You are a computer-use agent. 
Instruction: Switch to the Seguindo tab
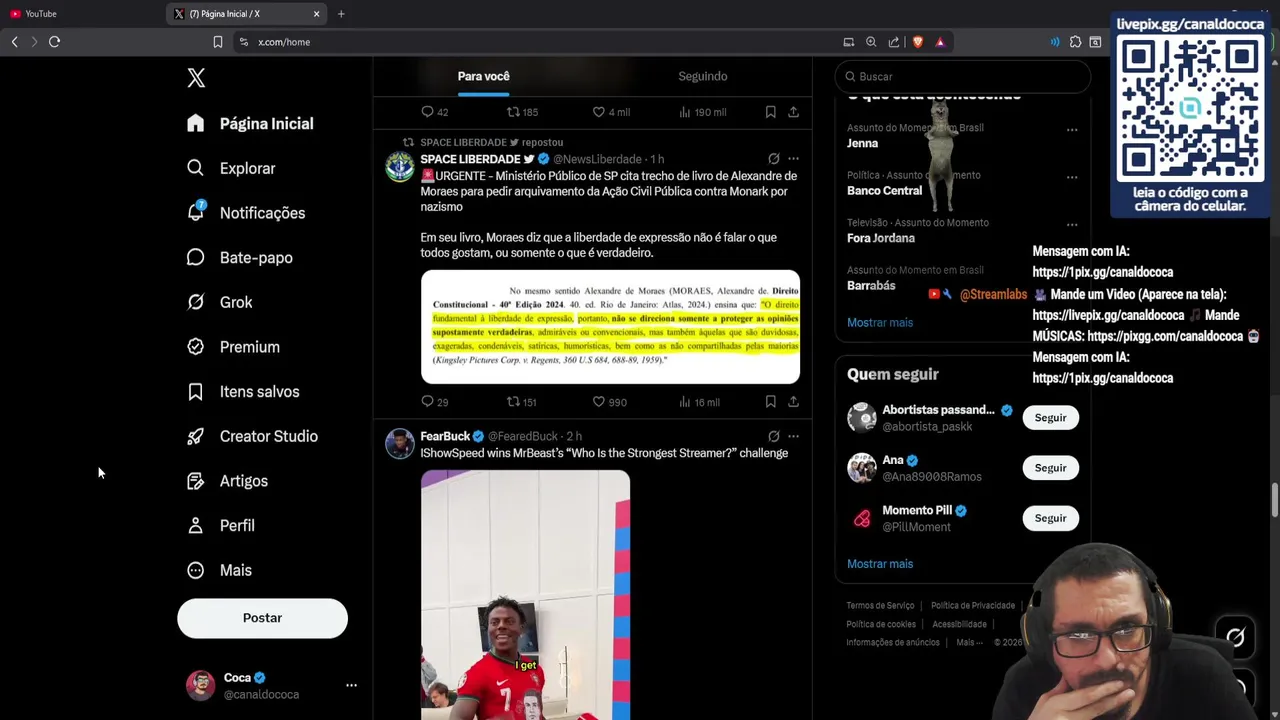pyautogui.click(x=702, y=76)
